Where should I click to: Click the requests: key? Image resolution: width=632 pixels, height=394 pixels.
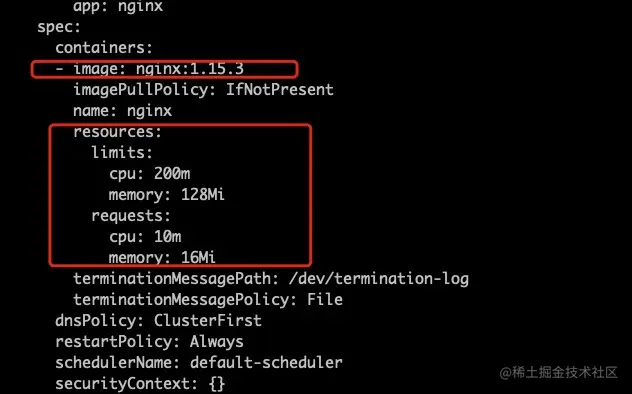coord(131,216)
